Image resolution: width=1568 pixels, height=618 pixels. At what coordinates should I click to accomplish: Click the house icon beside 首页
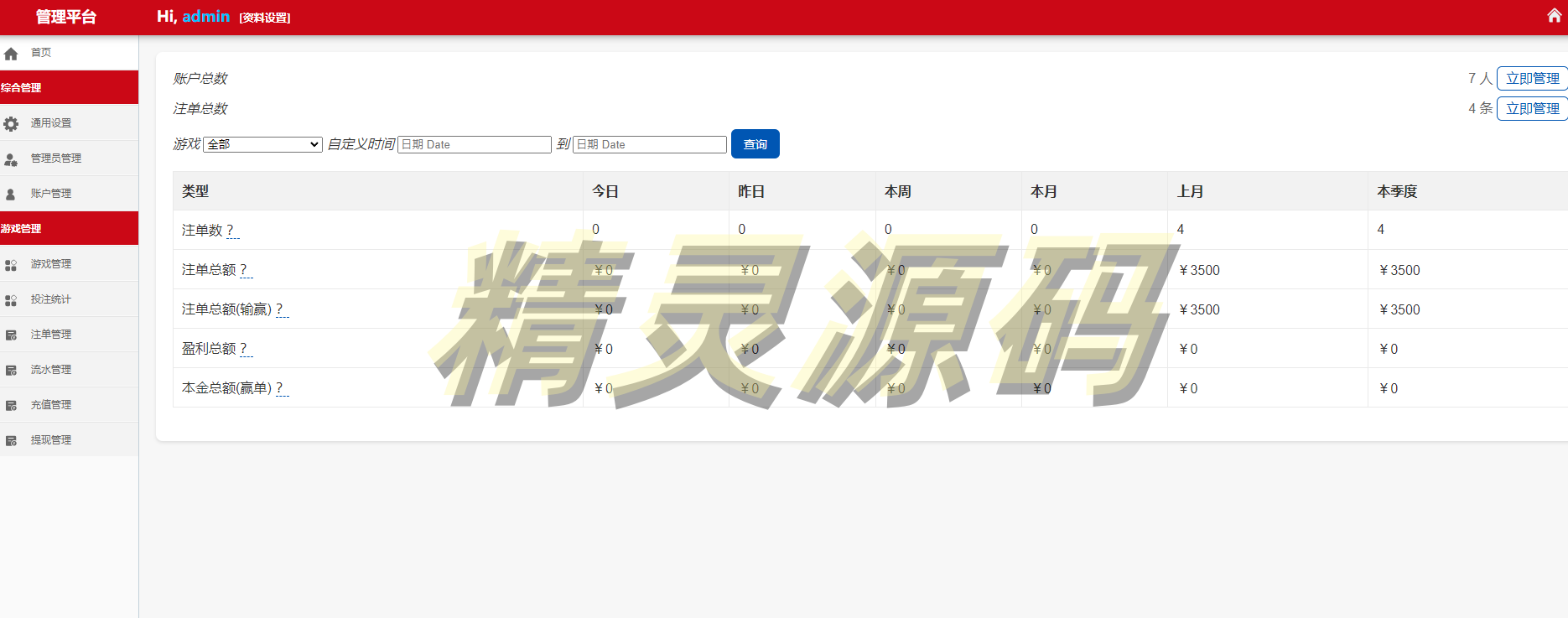click(11, 54)
